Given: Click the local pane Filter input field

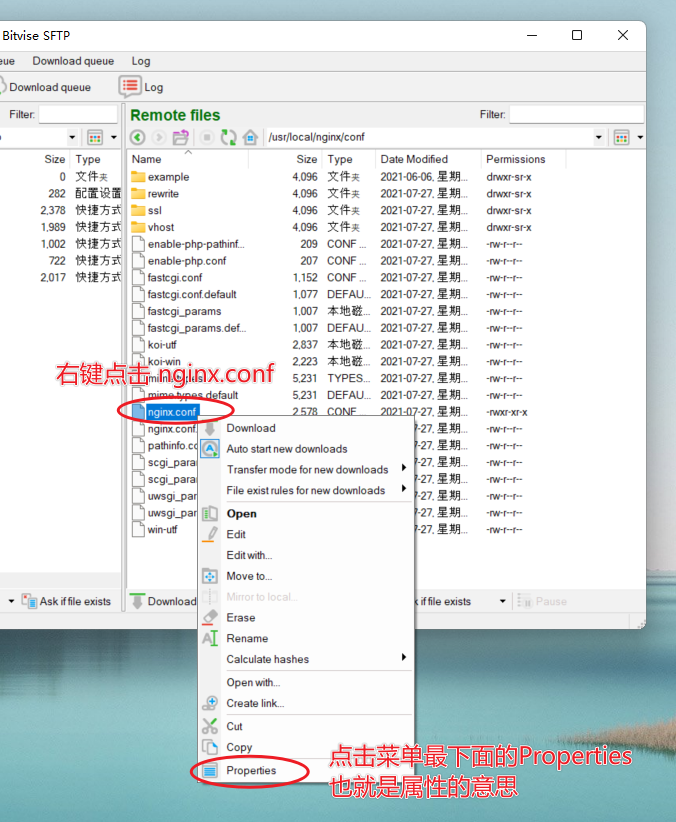Looking at the screenshot, I should [78, 114].
